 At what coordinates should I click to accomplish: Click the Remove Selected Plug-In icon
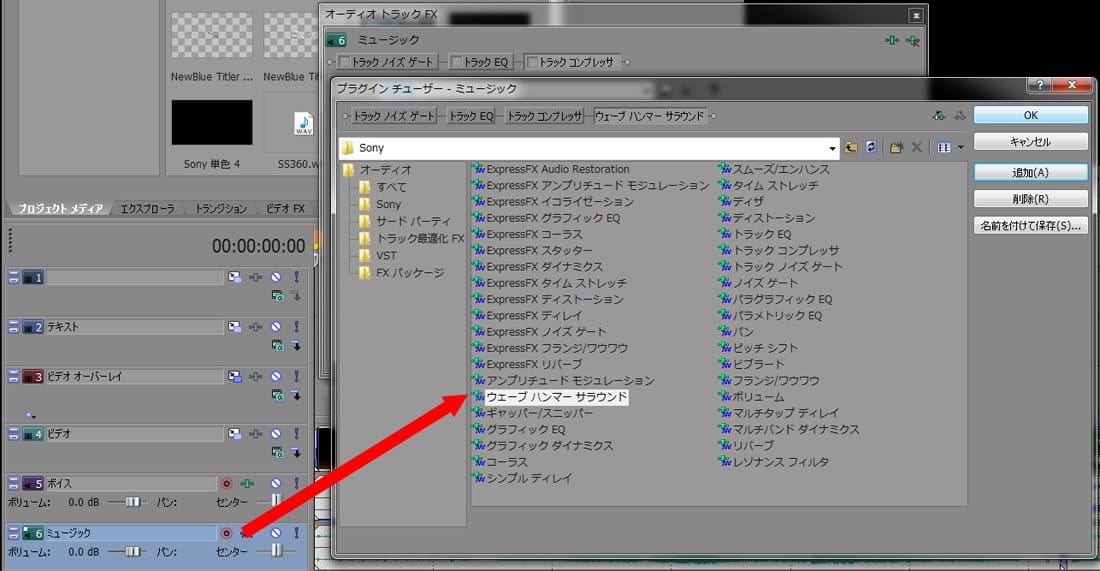pyautogui.click(x=911, y=40)
